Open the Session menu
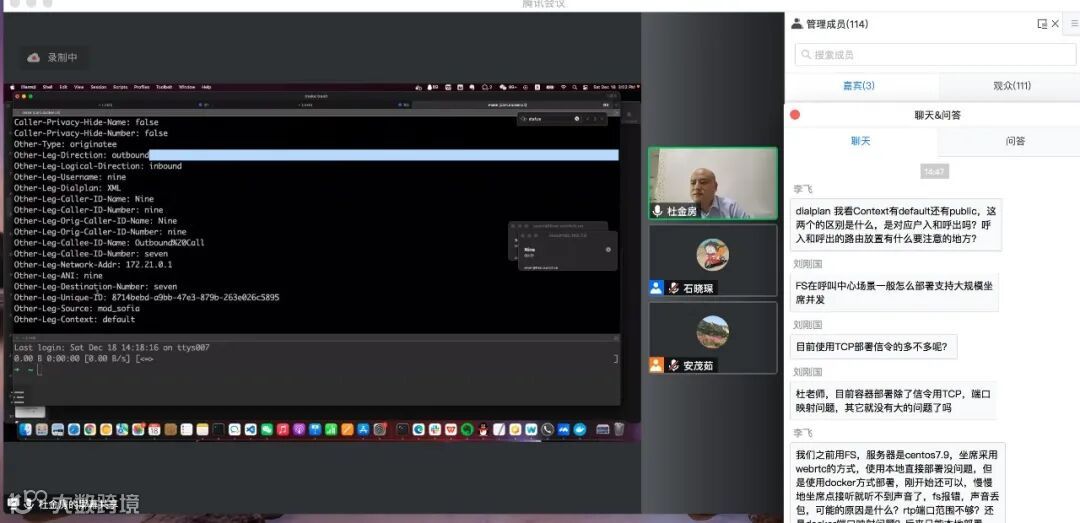This screenshot has width=1080, height=523. (x=98, y=88)
